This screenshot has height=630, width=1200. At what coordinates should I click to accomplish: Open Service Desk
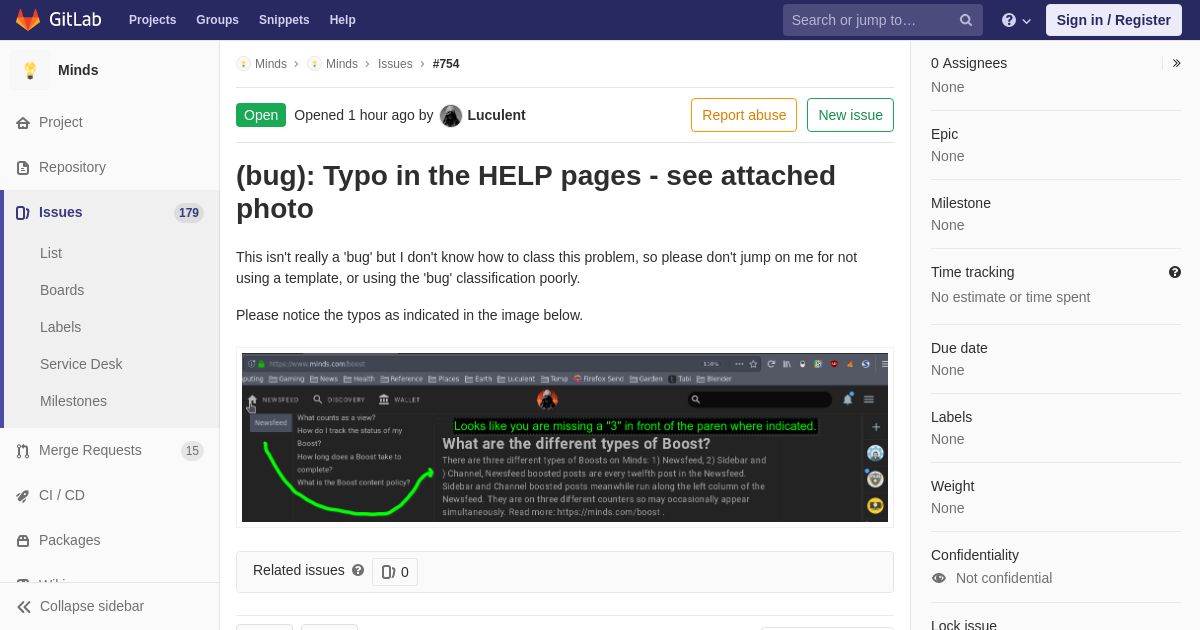pyautogui.click(x=81, y=364)
